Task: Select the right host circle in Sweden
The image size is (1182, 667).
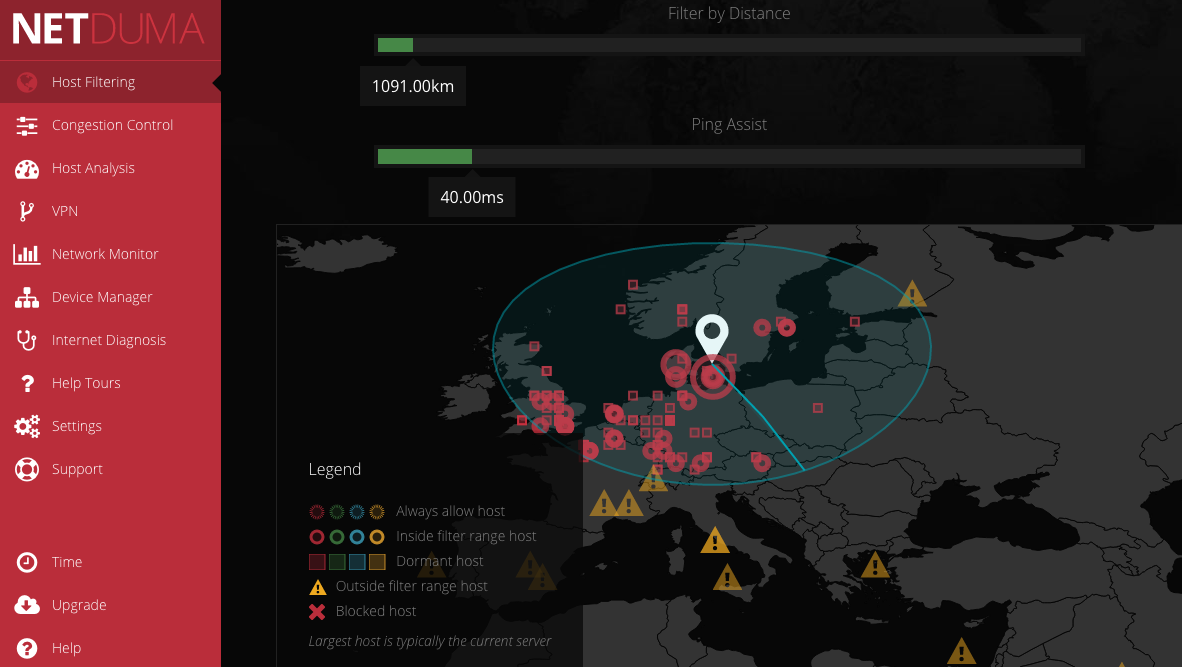Action: click(x=786, y=327)
